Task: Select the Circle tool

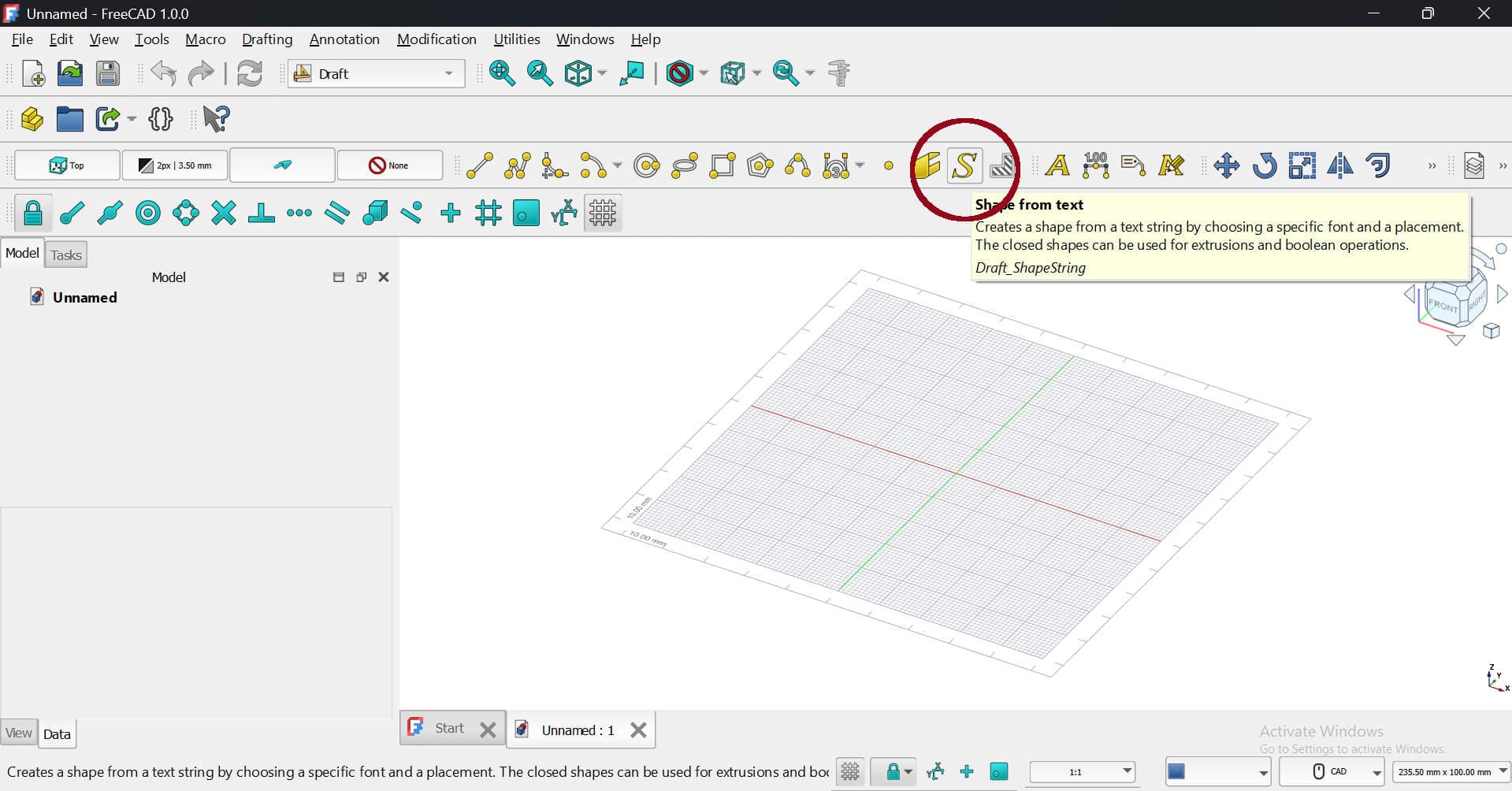Action: click(647, 165)
